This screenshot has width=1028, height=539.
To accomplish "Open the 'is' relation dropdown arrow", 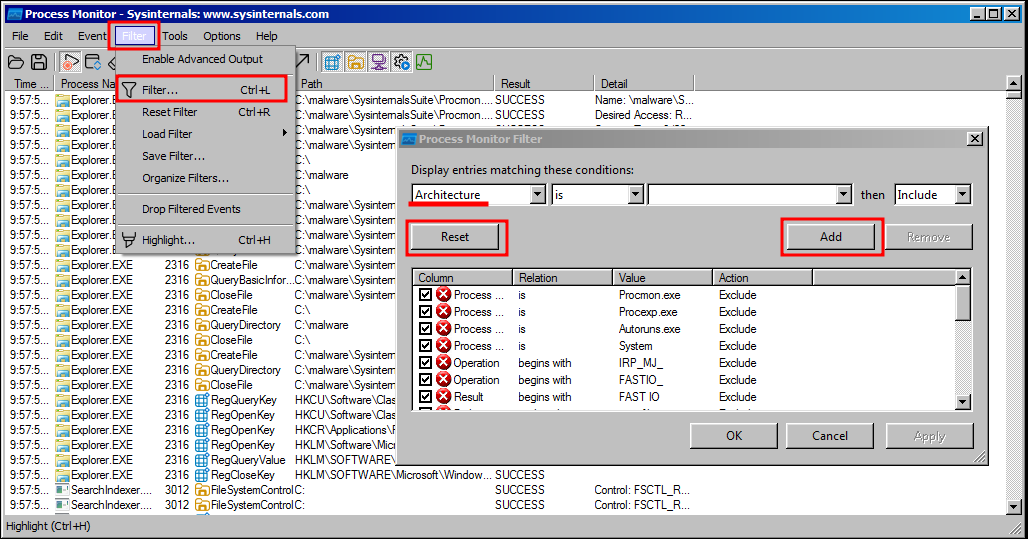I will (635, 195).
